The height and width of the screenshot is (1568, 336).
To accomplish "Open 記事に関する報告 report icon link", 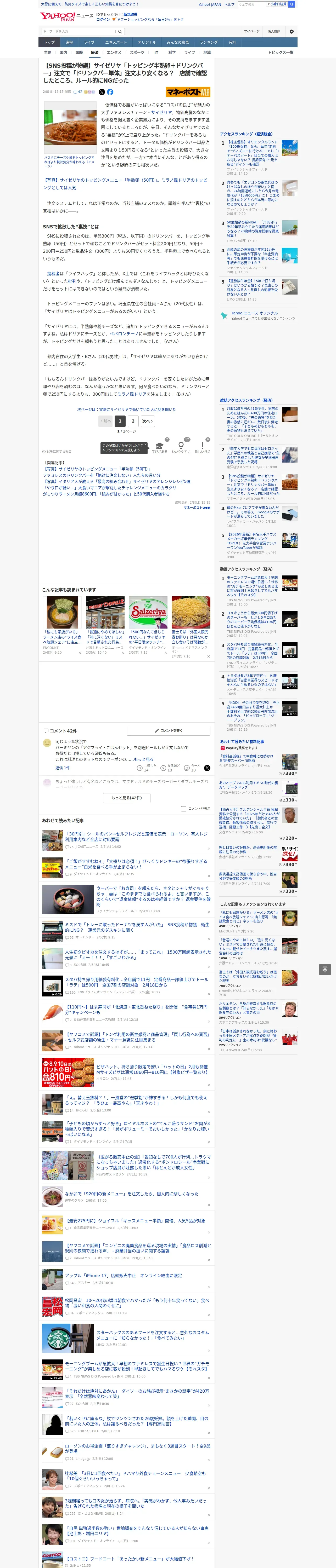I will click(57, 451).
